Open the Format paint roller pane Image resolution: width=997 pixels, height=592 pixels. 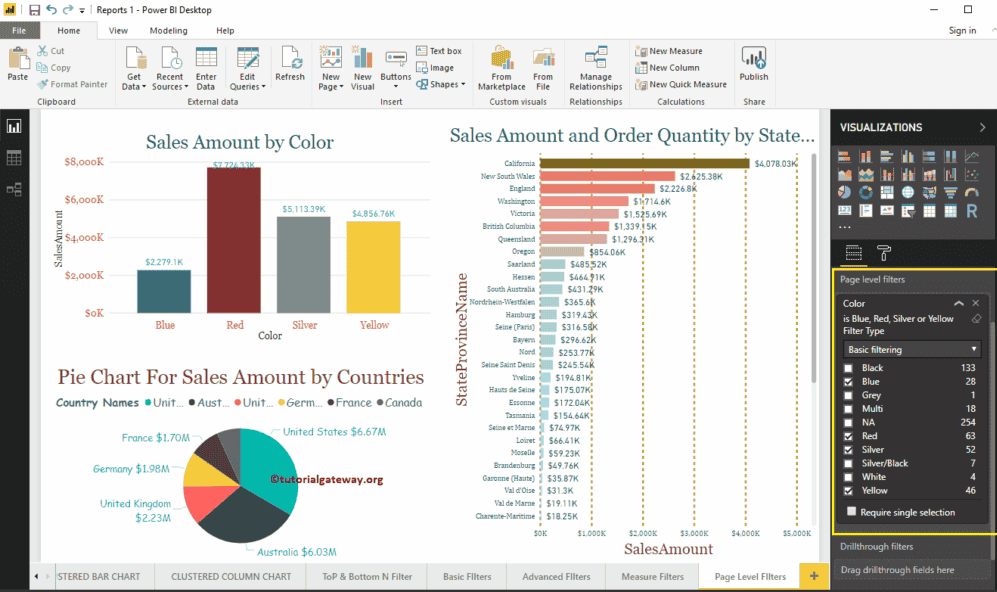(x=885, y=253)
